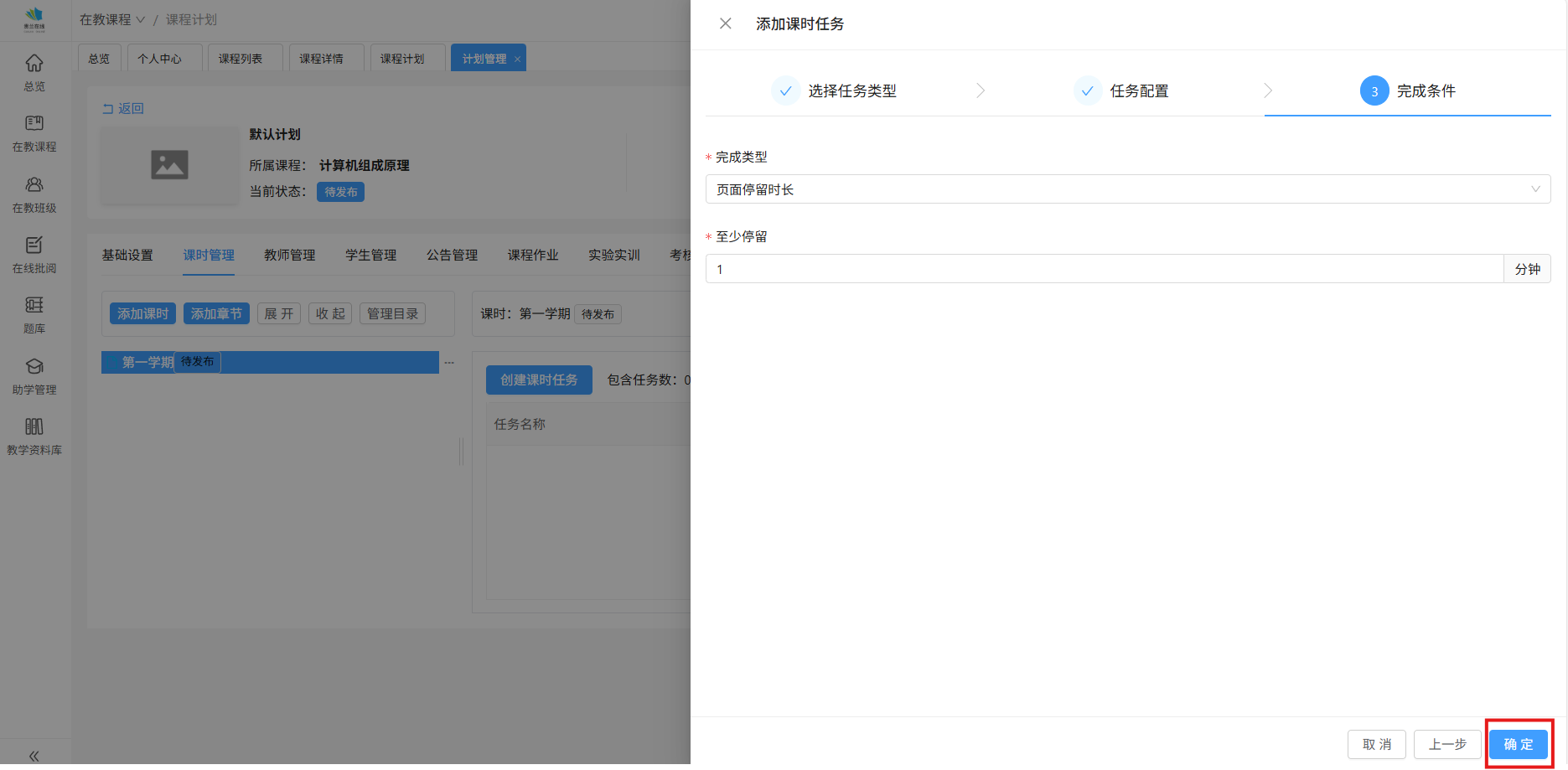Image resolution: width=1568 pixels, height=770 pixels.
Task: Collapse the sidebar with double-chevron icon
Action: (34, 756)
